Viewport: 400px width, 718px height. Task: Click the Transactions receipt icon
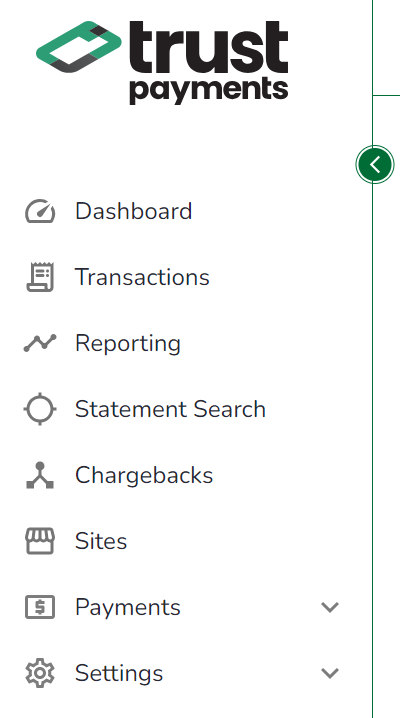(x=40, y=277)
